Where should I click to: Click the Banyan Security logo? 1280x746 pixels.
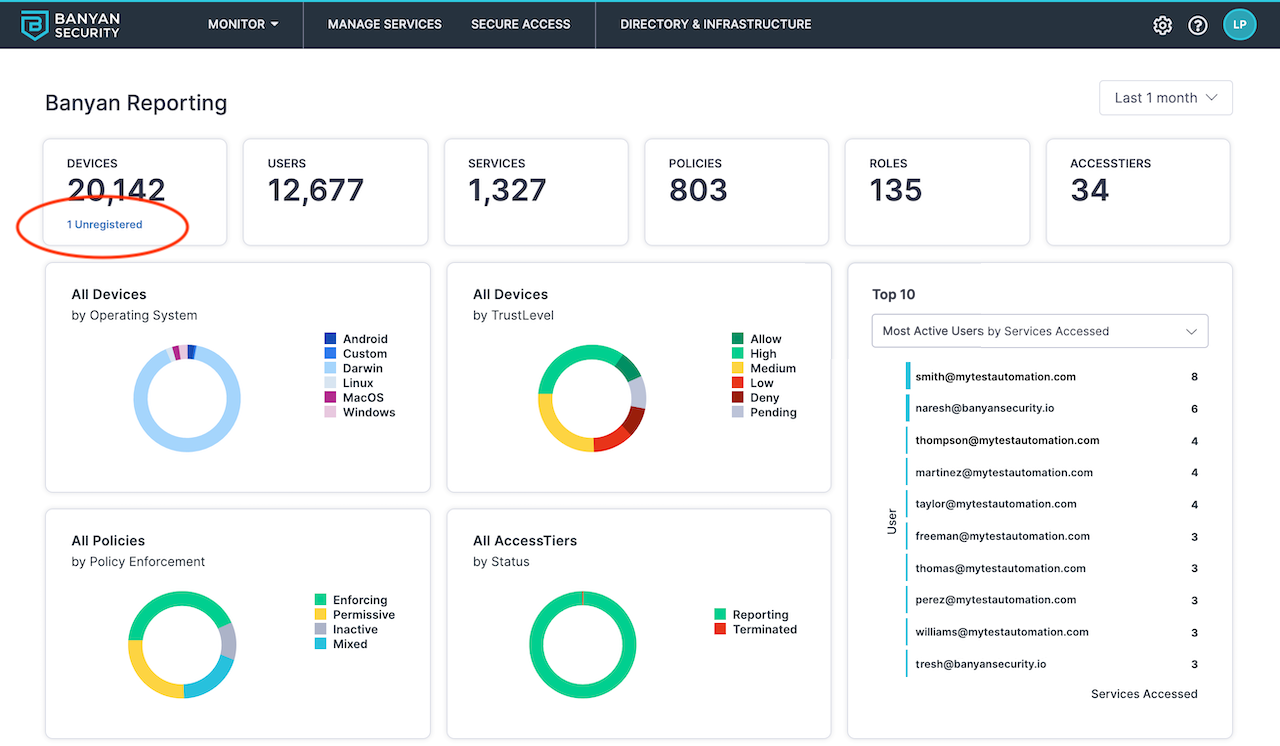[71, 25]
